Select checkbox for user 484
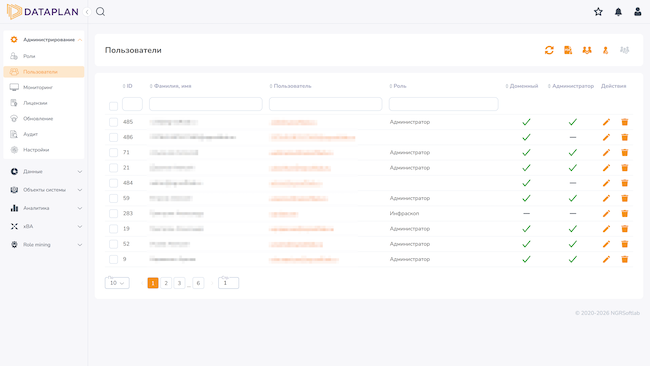This screenshot has width=650, height=366. (113, 183)
